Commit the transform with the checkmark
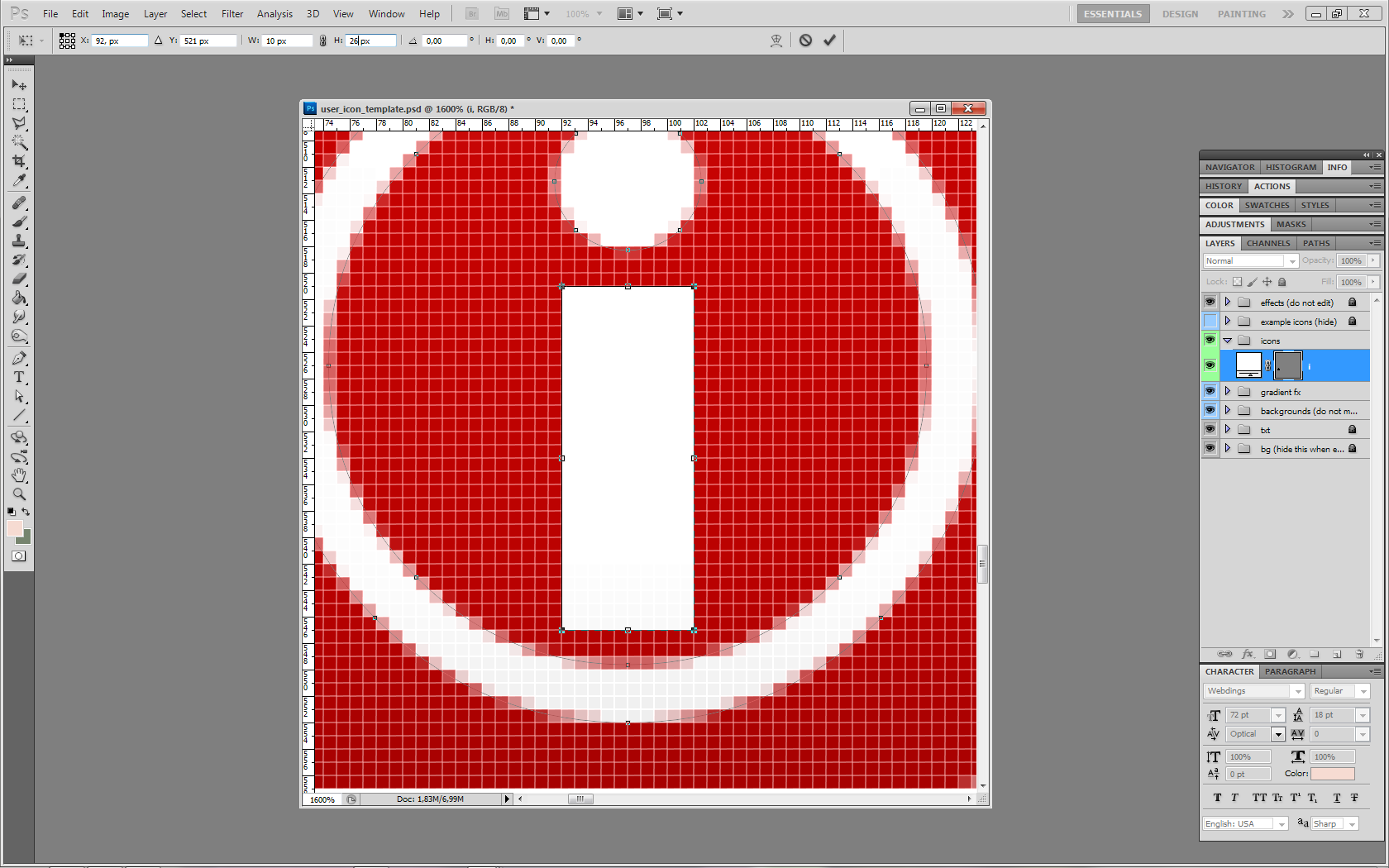 tap(829, 40)
